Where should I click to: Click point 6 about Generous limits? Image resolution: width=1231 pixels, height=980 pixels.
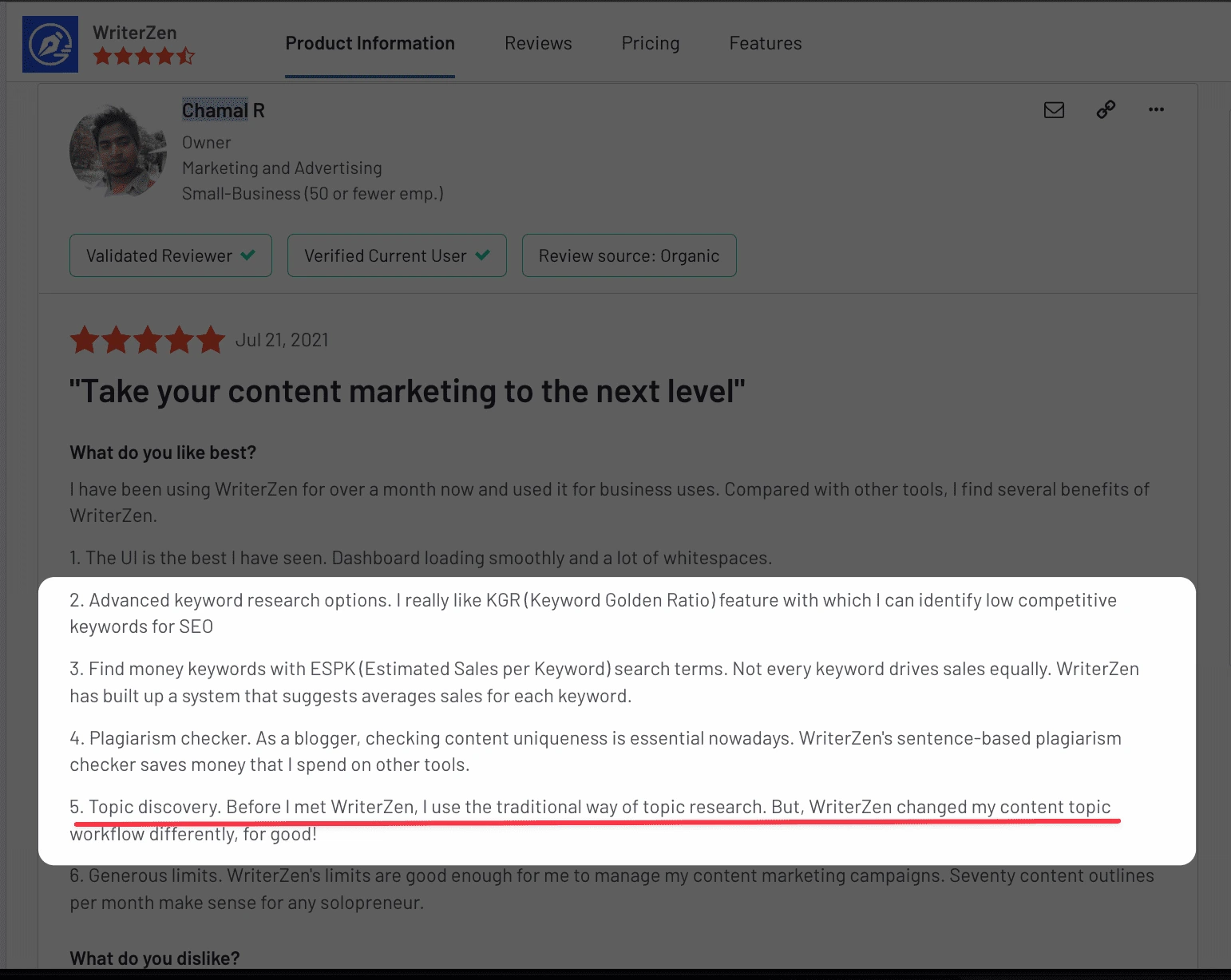(x=612, y=889)
